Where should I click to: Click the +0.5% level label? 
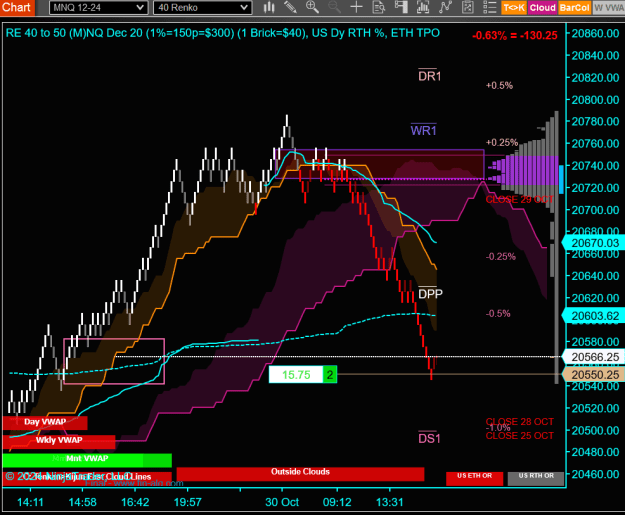(499, 85)
